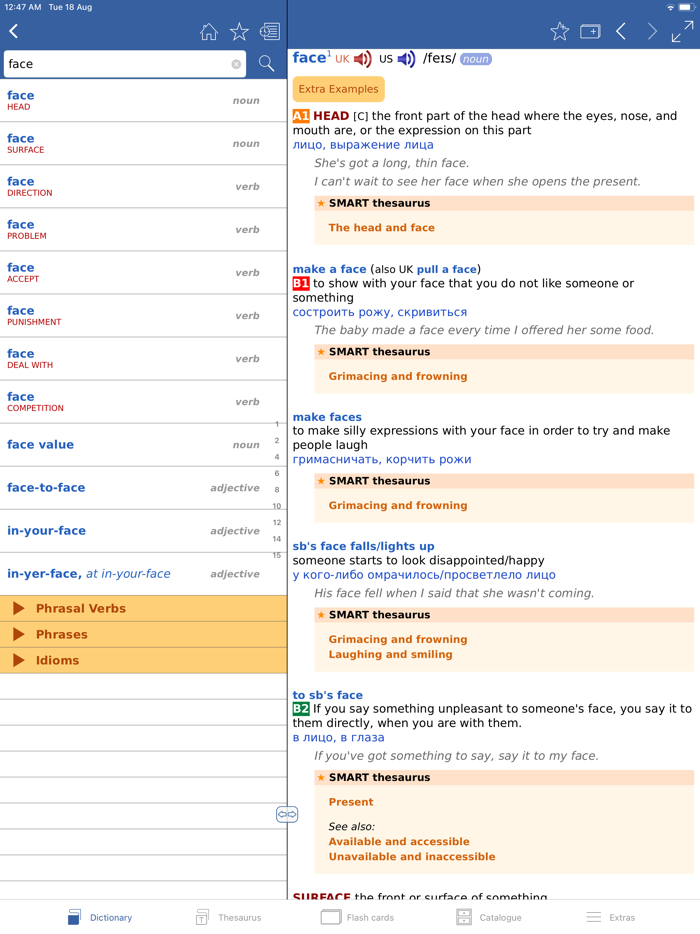The height and width of the screenshot is (934, 700).
Task: Click first SMART thesaurus header
Action: [504, 203]
